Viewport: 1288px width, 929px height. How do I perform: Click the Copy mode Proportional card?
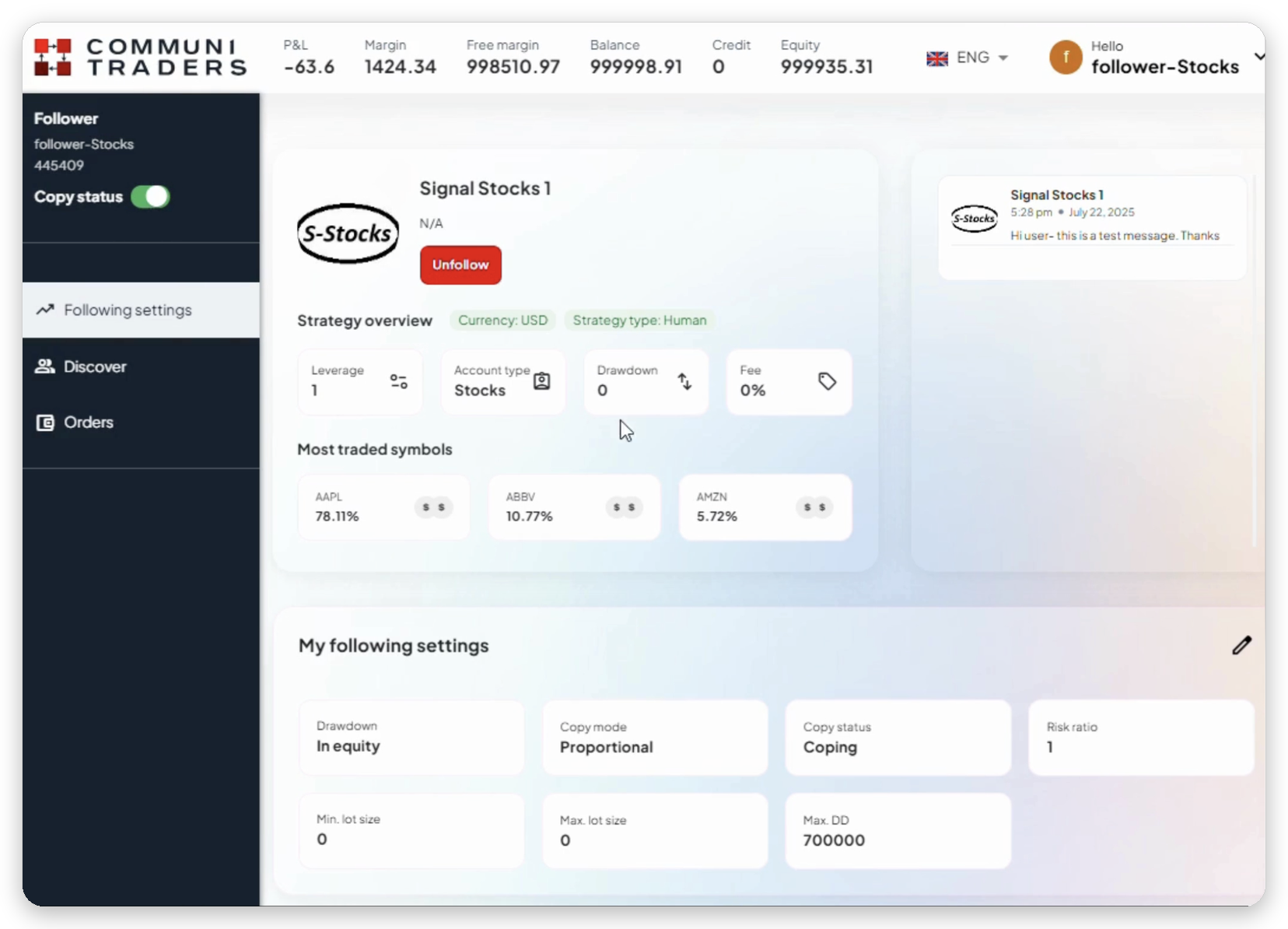(x=655, y=738)
